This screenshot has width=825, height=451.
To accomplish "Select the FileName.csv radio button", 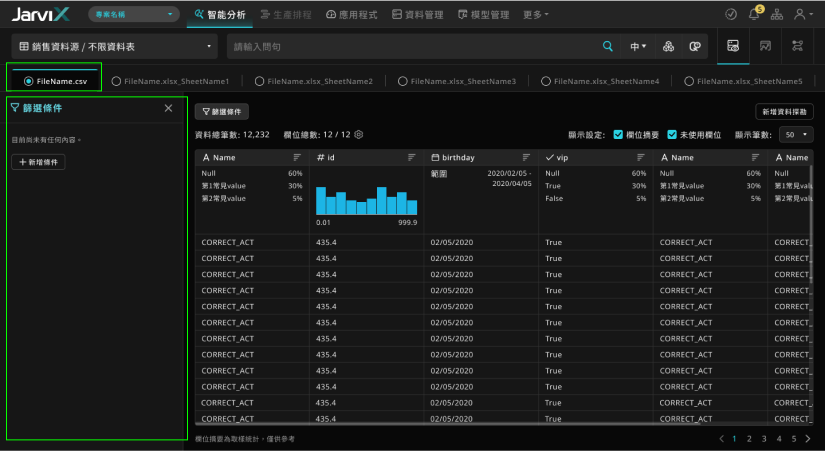I will pos(29,81).
